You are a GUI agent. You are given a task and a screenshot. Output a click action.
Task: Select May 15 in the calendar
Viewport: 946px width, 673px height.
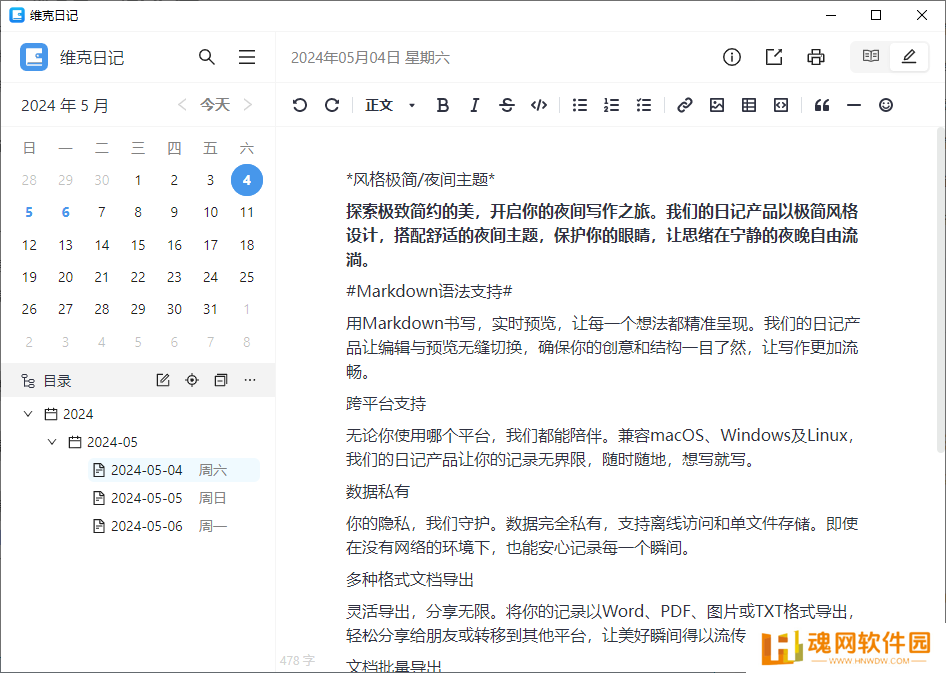point(138,245)
